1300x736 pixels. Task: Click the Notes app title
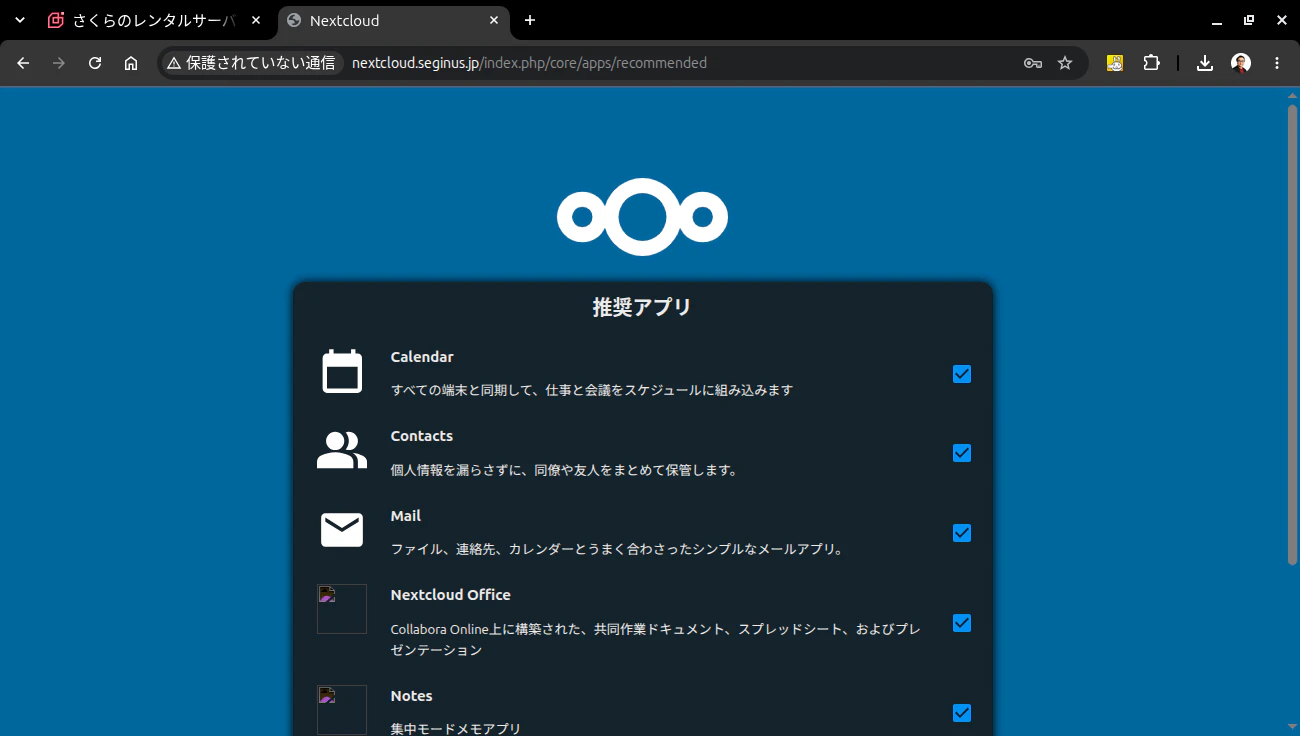tap(412, 696)
